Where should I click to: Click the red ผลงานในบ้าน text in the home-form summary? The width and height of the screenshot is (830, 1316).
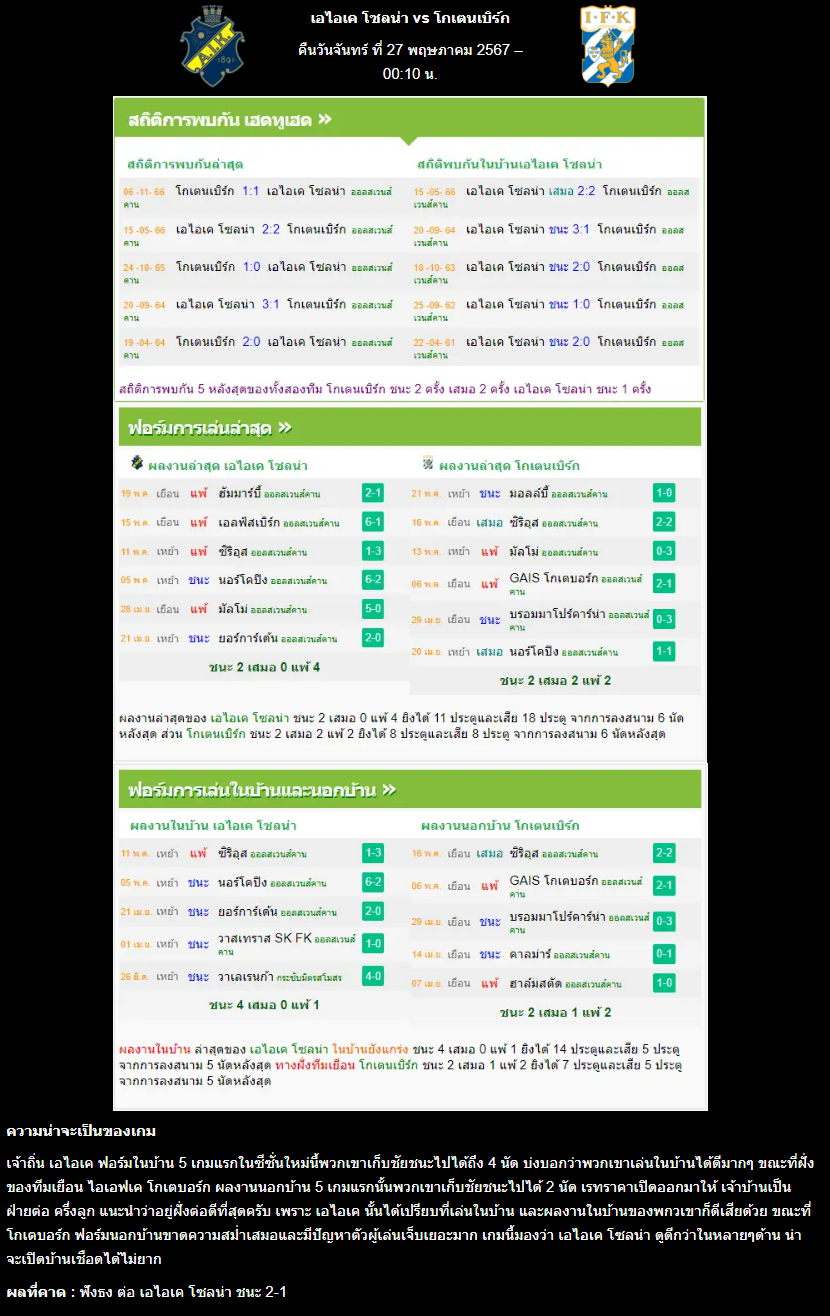[x=155, y=1049]
